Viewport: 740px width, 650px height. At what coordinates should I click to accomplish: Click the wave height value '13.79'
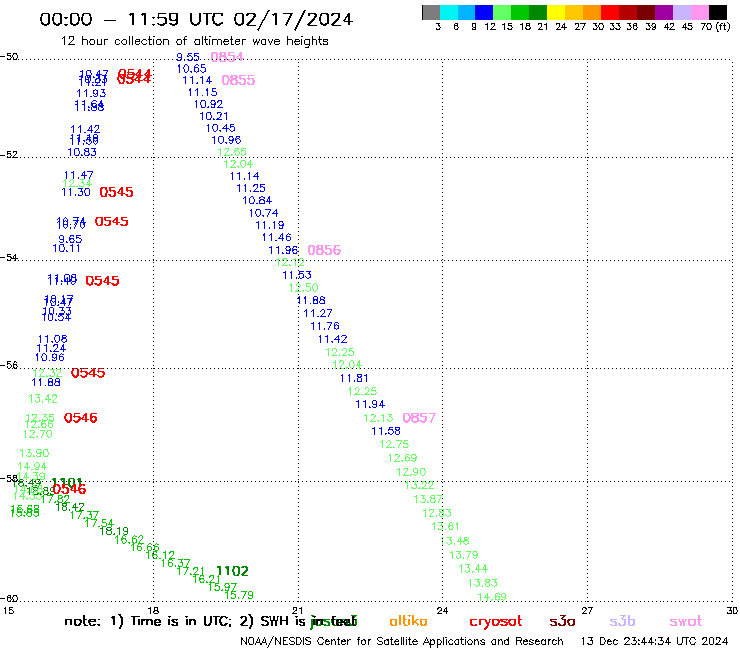[463, 555]
